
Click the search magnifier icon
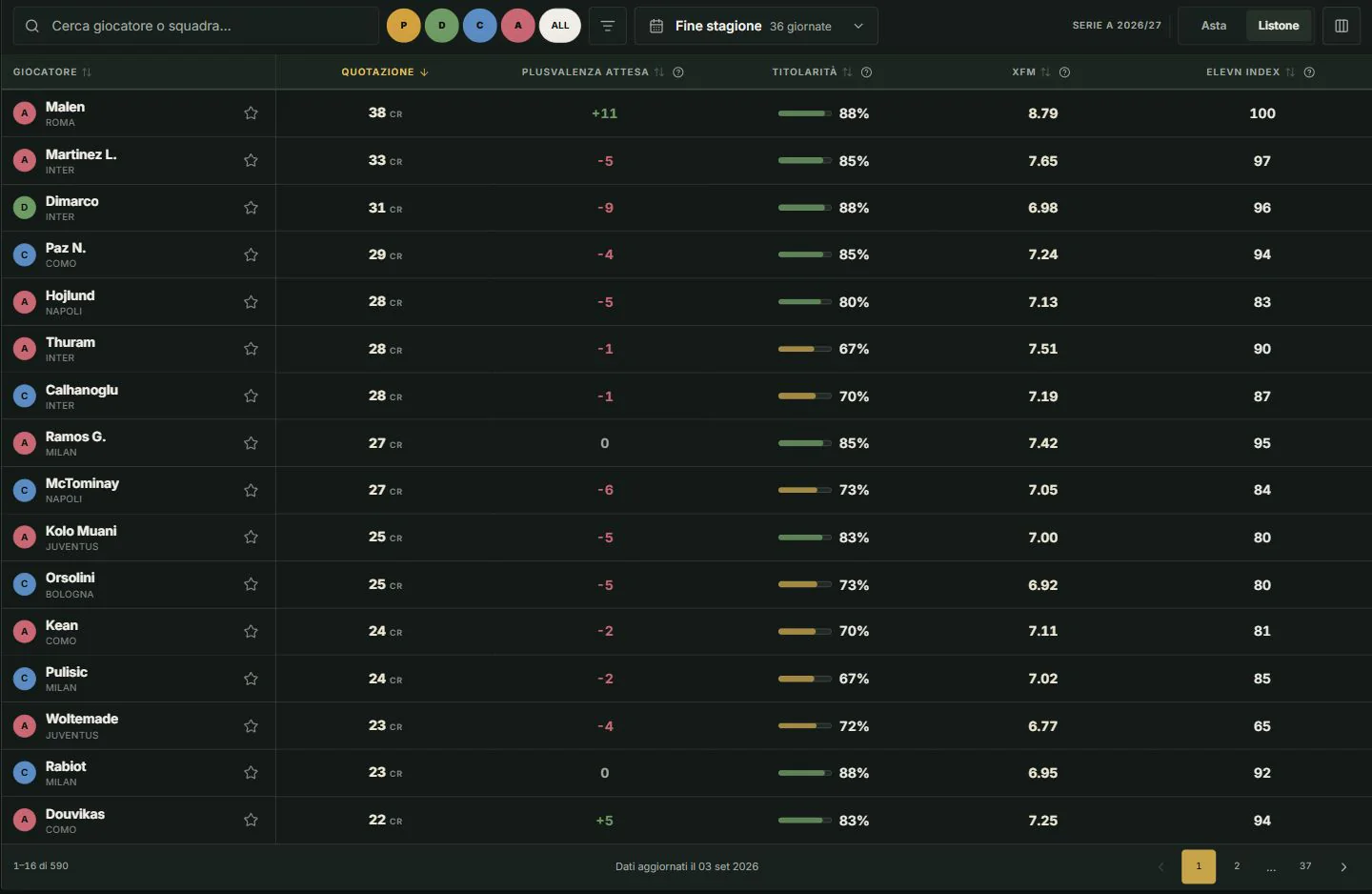pos(32,26)
